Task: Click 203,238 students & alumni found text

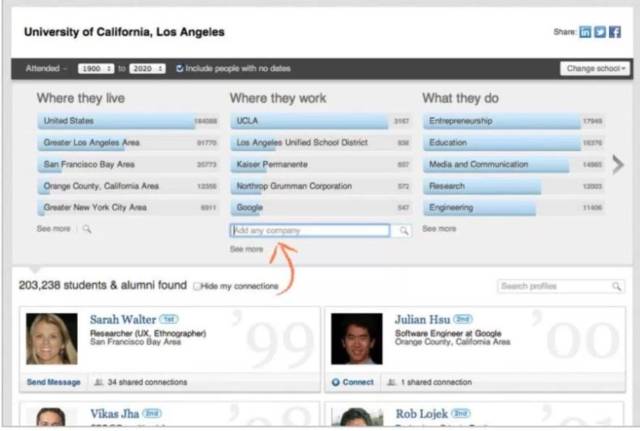Action: [103, 285]
